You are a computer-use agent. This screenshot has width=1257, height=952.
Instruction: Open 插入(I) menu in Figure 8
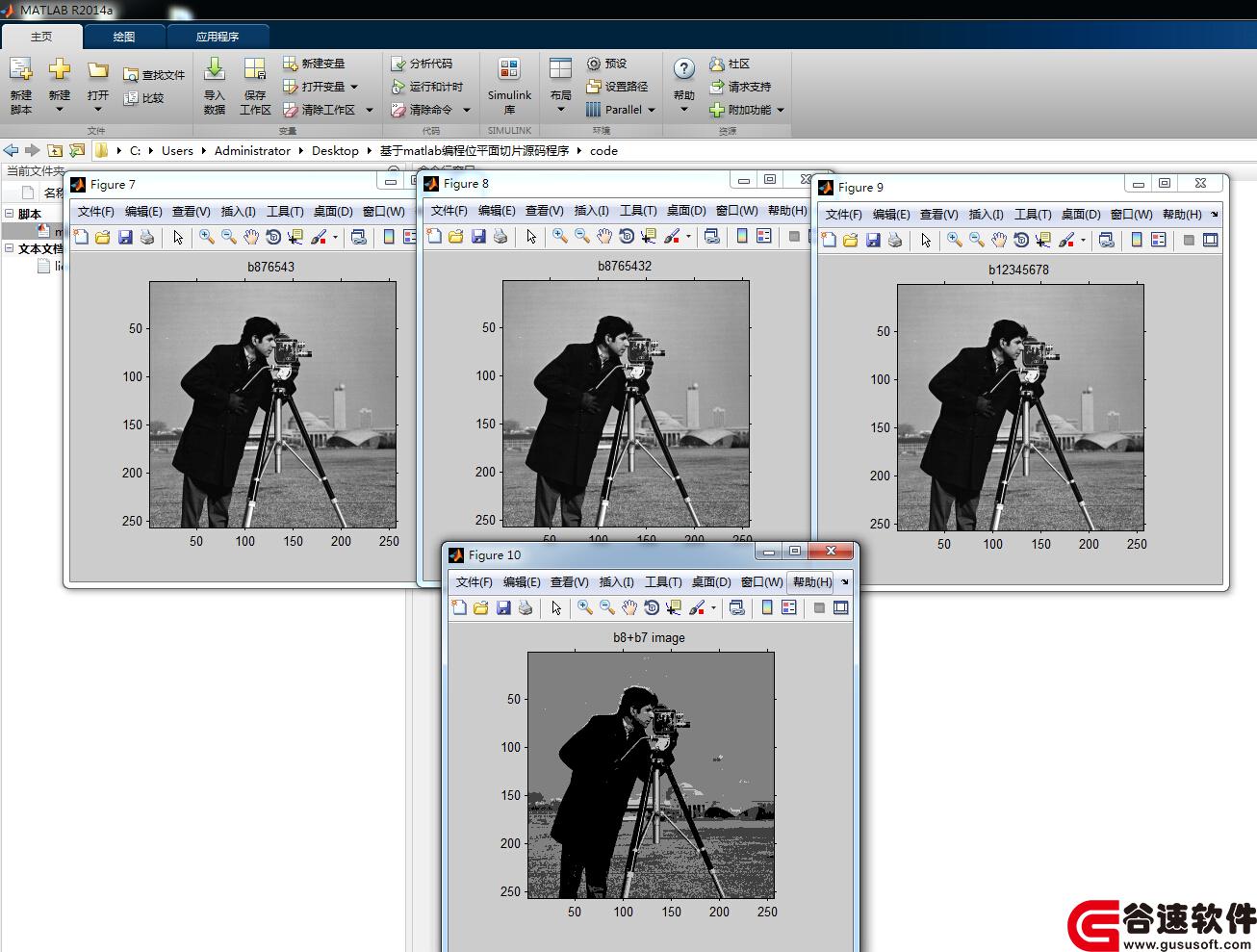pyautogui.click(x=591, y=211)
